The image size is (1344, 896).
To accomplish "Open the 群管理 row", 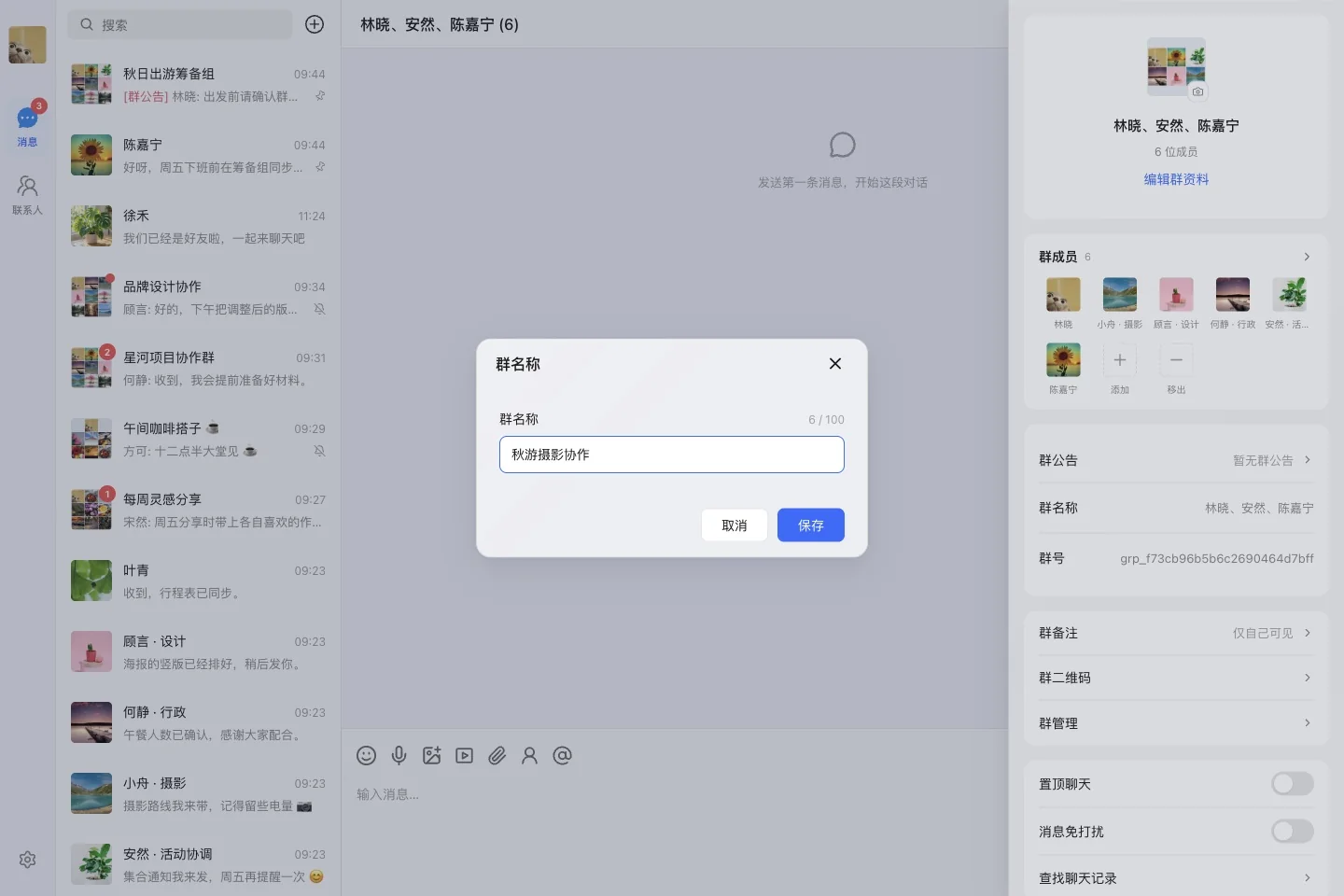I will (x=1176, y=723).
